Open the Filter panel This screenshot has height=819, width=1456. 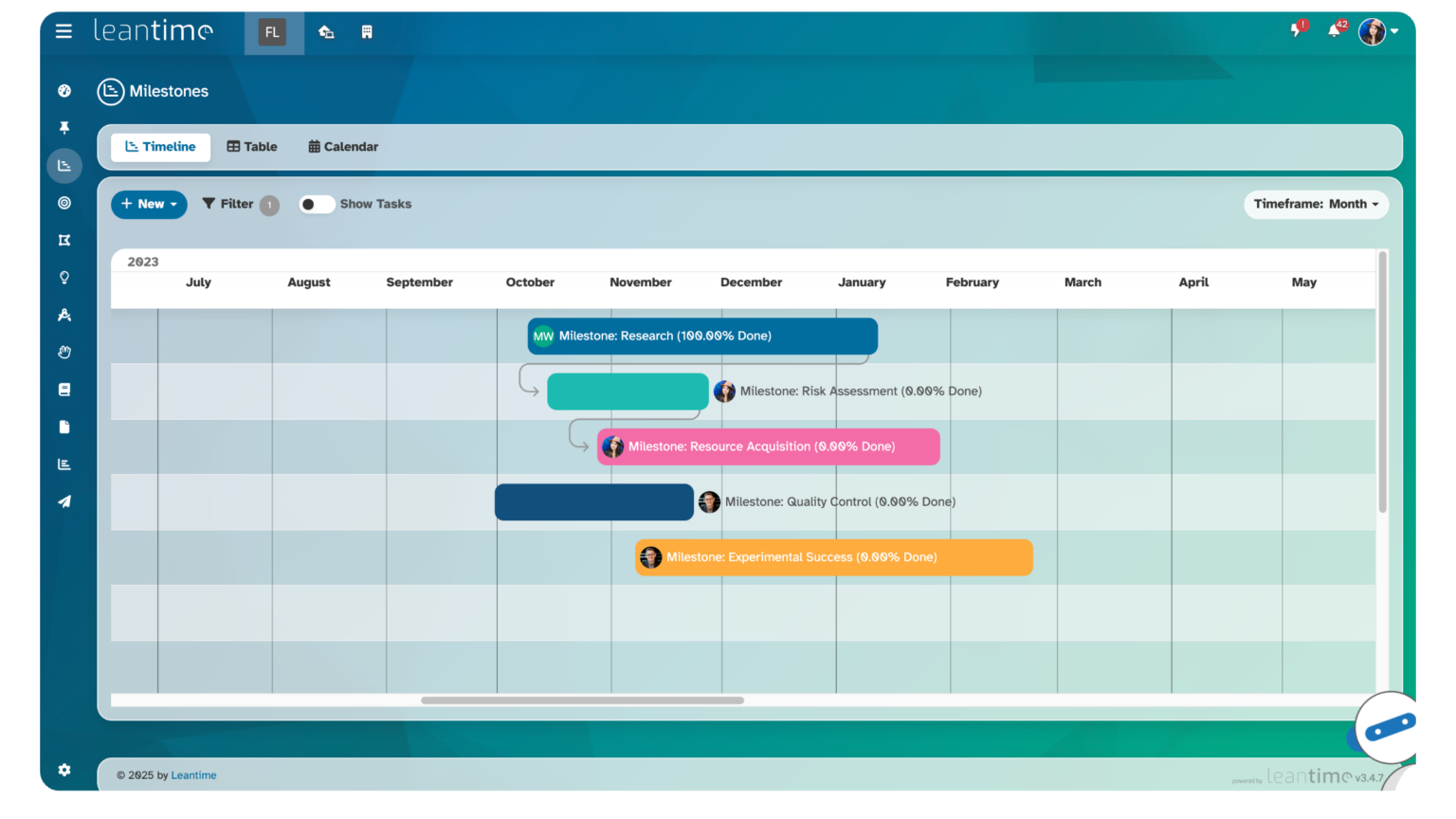pyautogui.click(x=232, y=204)
